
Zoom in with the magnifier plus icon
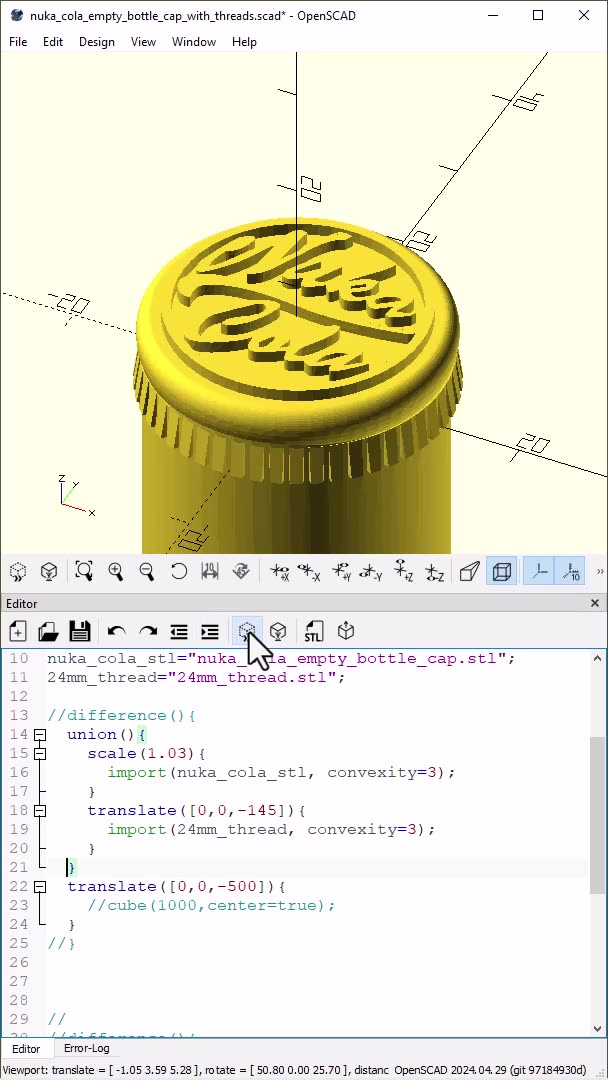(116, 572)
